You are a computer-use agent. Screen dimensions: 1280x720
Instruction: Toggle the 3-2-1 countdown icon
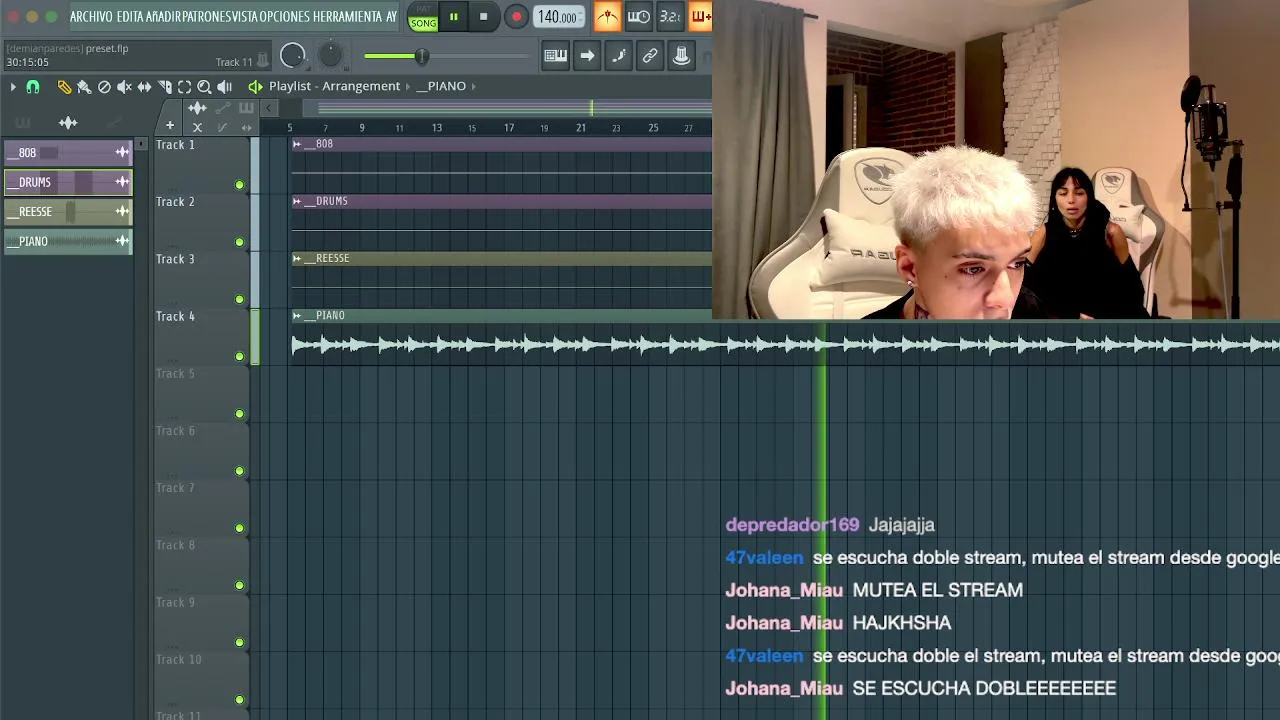point(669,16)
